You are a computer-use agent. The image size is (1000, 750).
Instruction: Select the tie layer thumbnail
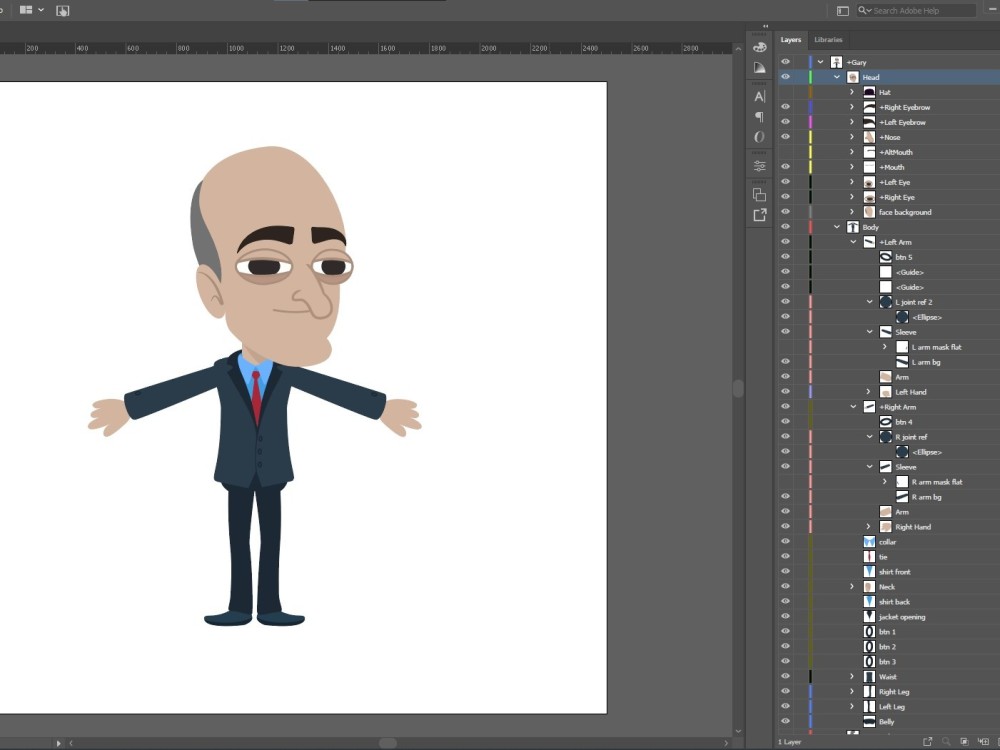tap(869, 557)
